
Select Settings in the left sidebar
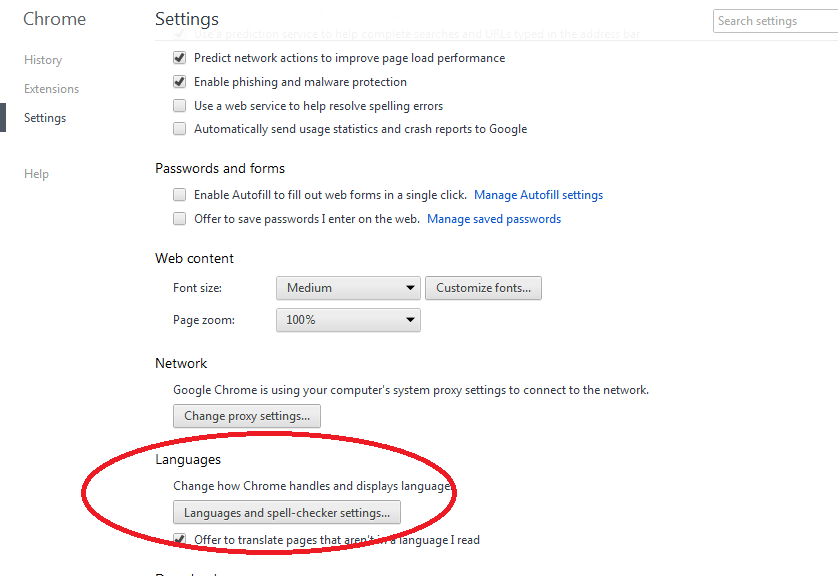pyautogui.click(x=45, y=118)
